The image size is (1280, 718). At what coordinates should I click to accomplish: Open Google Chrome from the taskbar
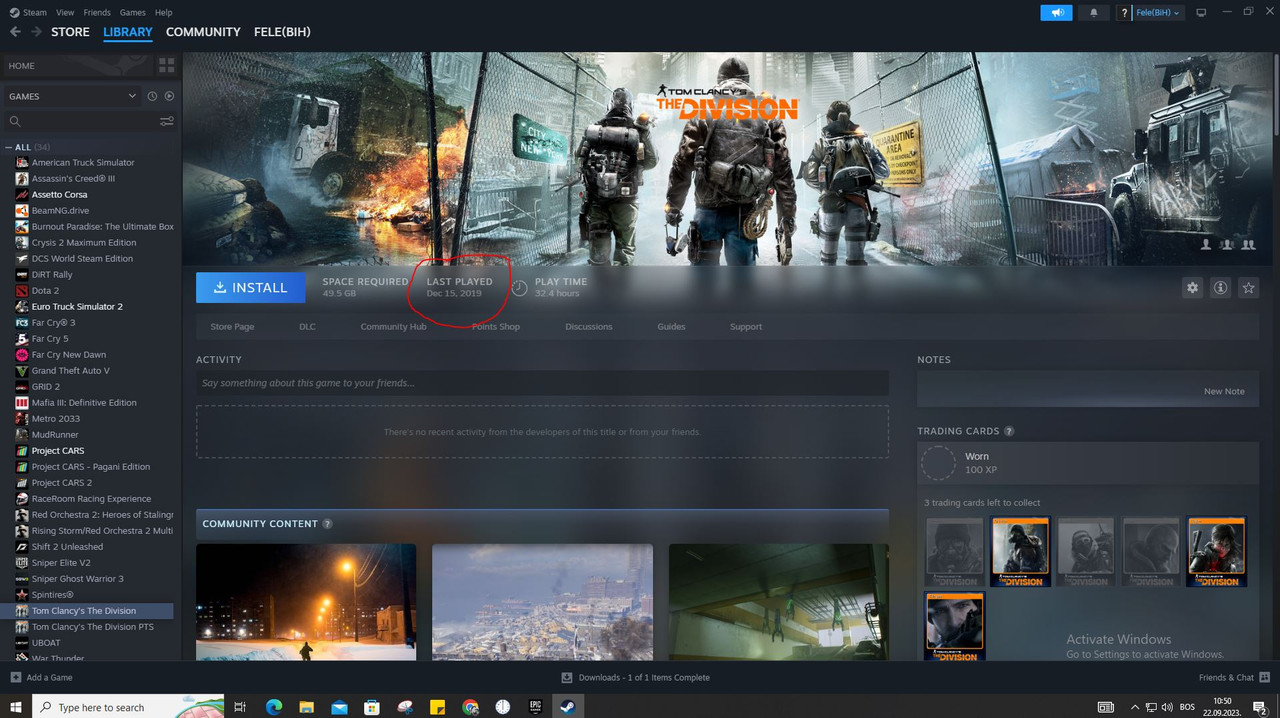(470, 706)
